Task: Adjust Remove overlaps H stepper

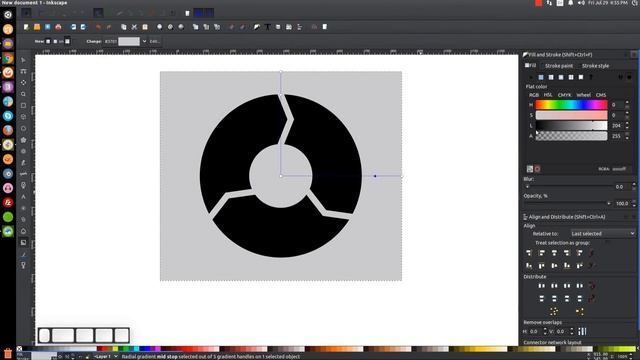Action: [545, 331]
